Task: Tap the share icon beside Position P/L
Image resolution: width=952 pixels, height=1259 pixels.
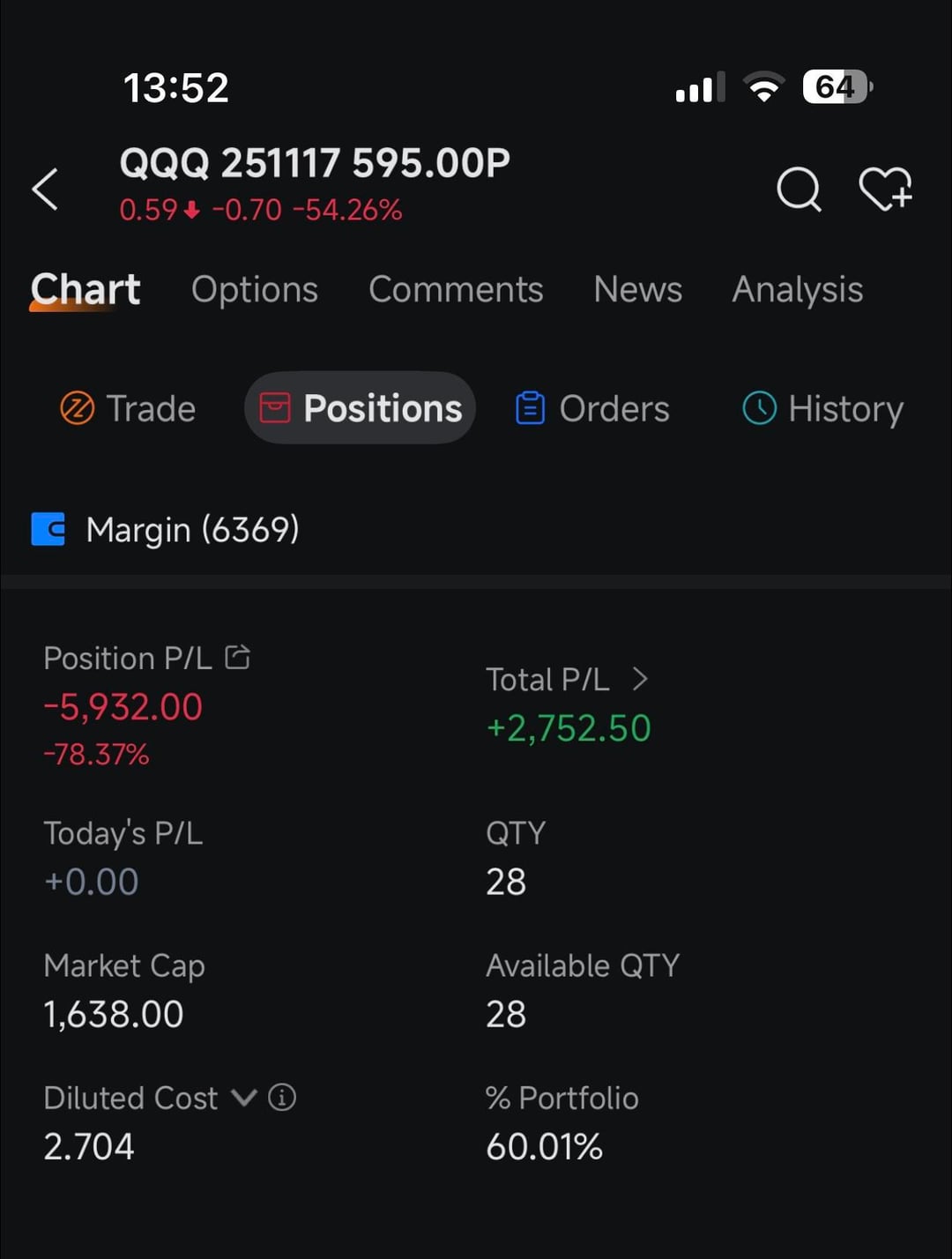Action: coord(238,657)
